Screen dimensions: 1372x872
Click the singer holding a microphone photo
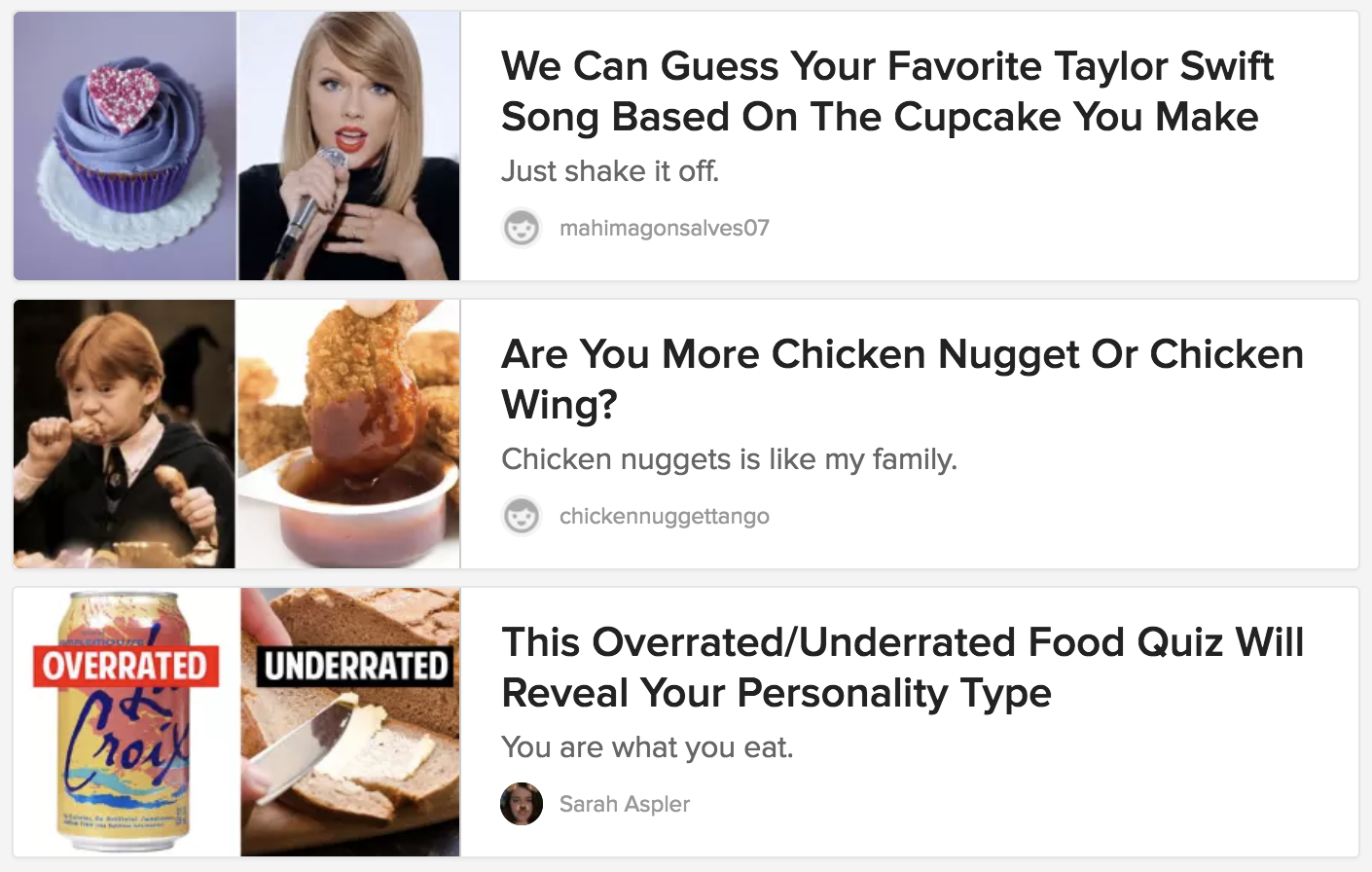coord(348,146)
